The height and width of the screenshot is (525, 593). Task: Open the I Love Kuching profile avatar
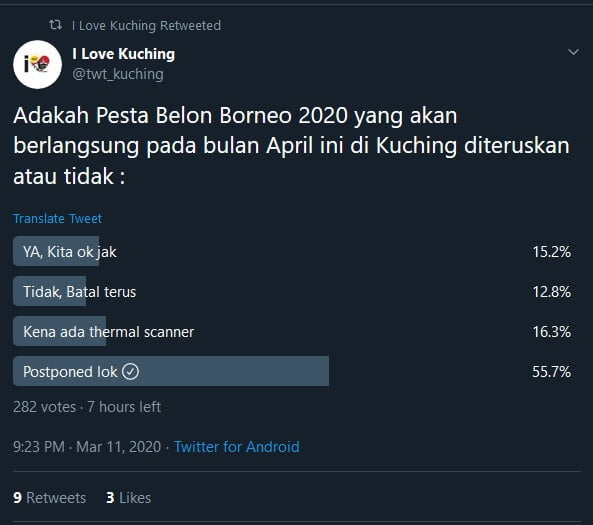pyautogui.click(x=37, y=64)
